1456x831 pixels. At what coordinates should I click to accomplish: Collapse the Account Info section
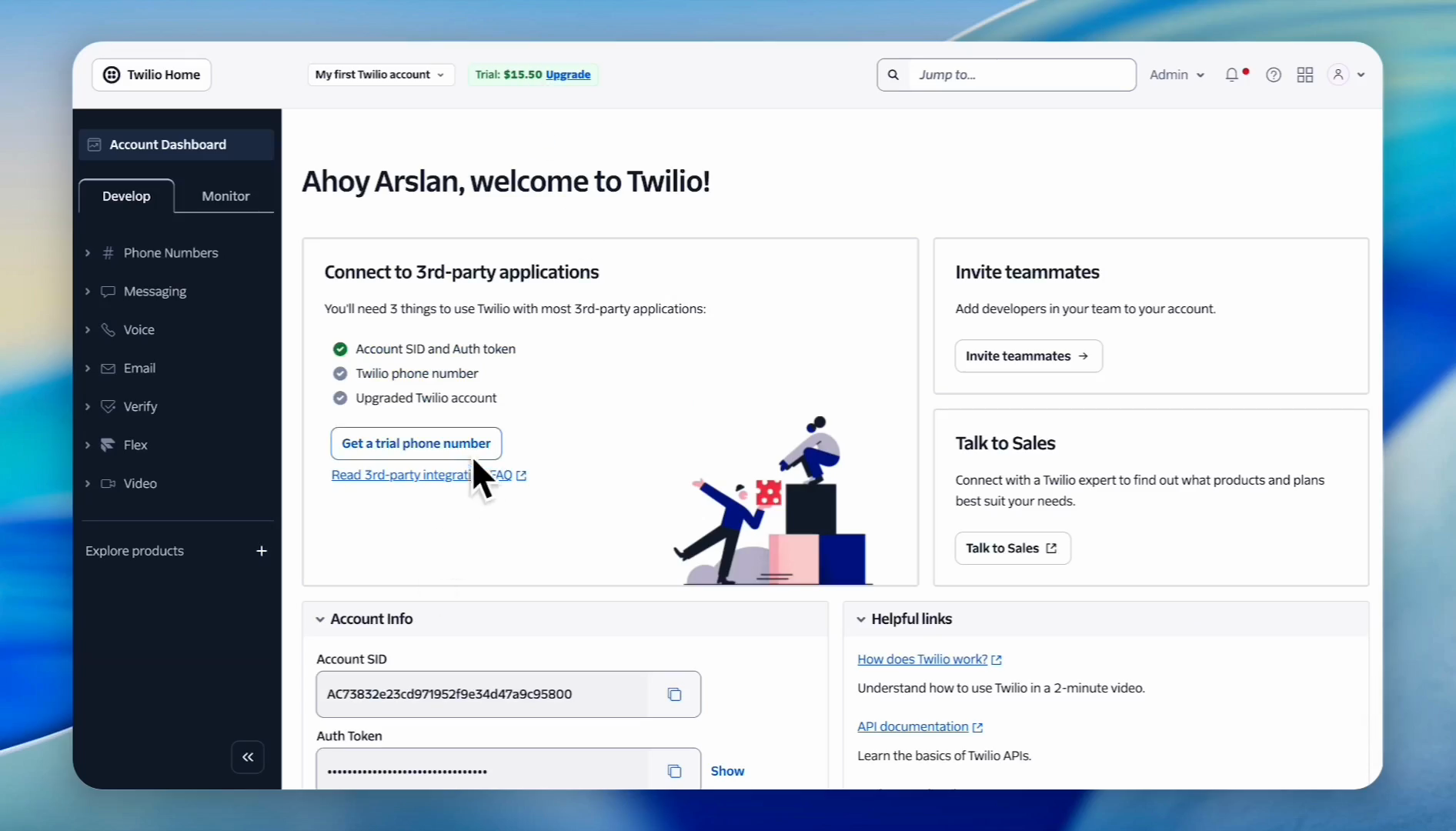coord(320,619)
